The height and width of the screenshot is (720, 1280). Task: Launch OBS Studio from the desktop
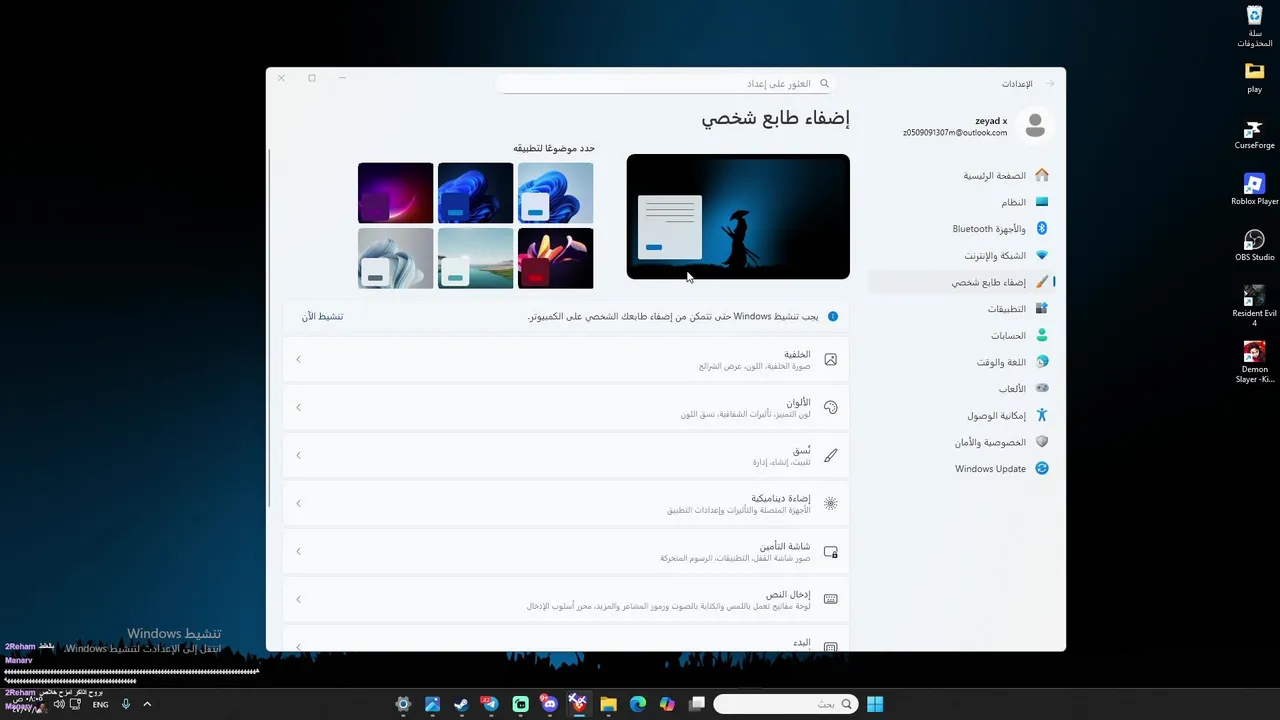(1254, 246)
